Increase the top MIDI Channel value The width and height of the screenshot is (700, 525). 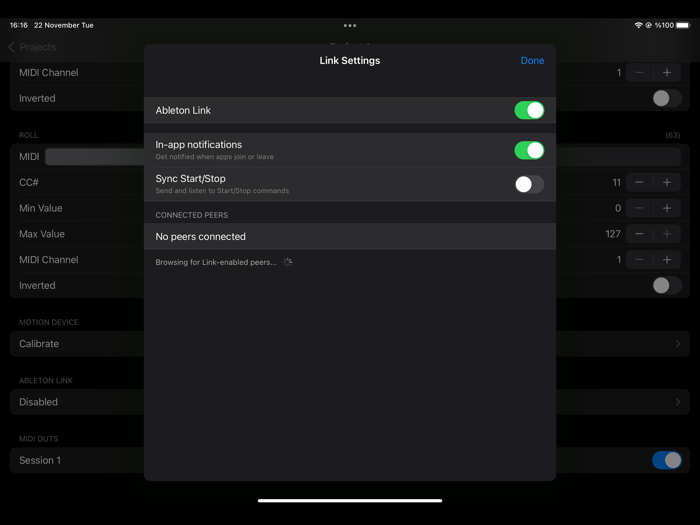click(667, 72)
